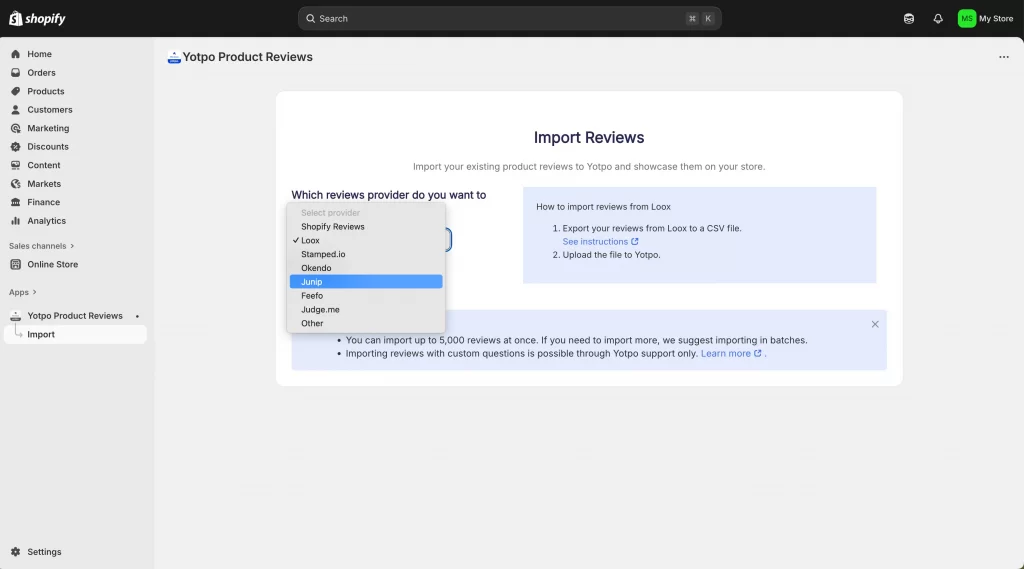Click the 5,000 reviews at once note

pyautogui.click(x=576, y=340)
